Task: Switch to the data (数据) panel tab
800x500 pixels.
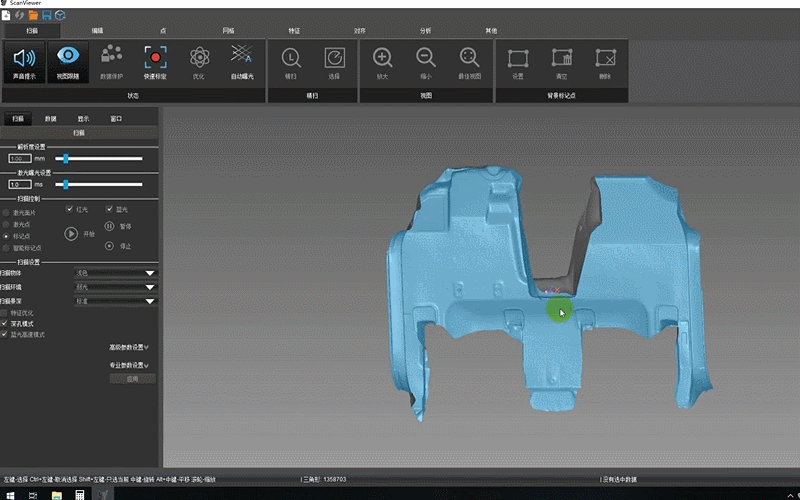Action: click(50, 118)
